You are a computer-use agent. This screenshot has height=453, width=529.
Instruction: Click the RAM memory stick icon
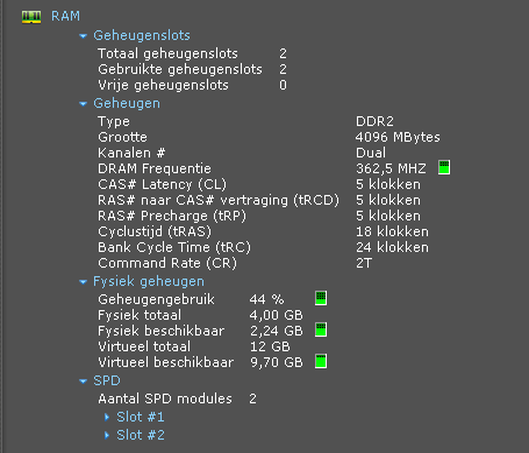point(31,17)
